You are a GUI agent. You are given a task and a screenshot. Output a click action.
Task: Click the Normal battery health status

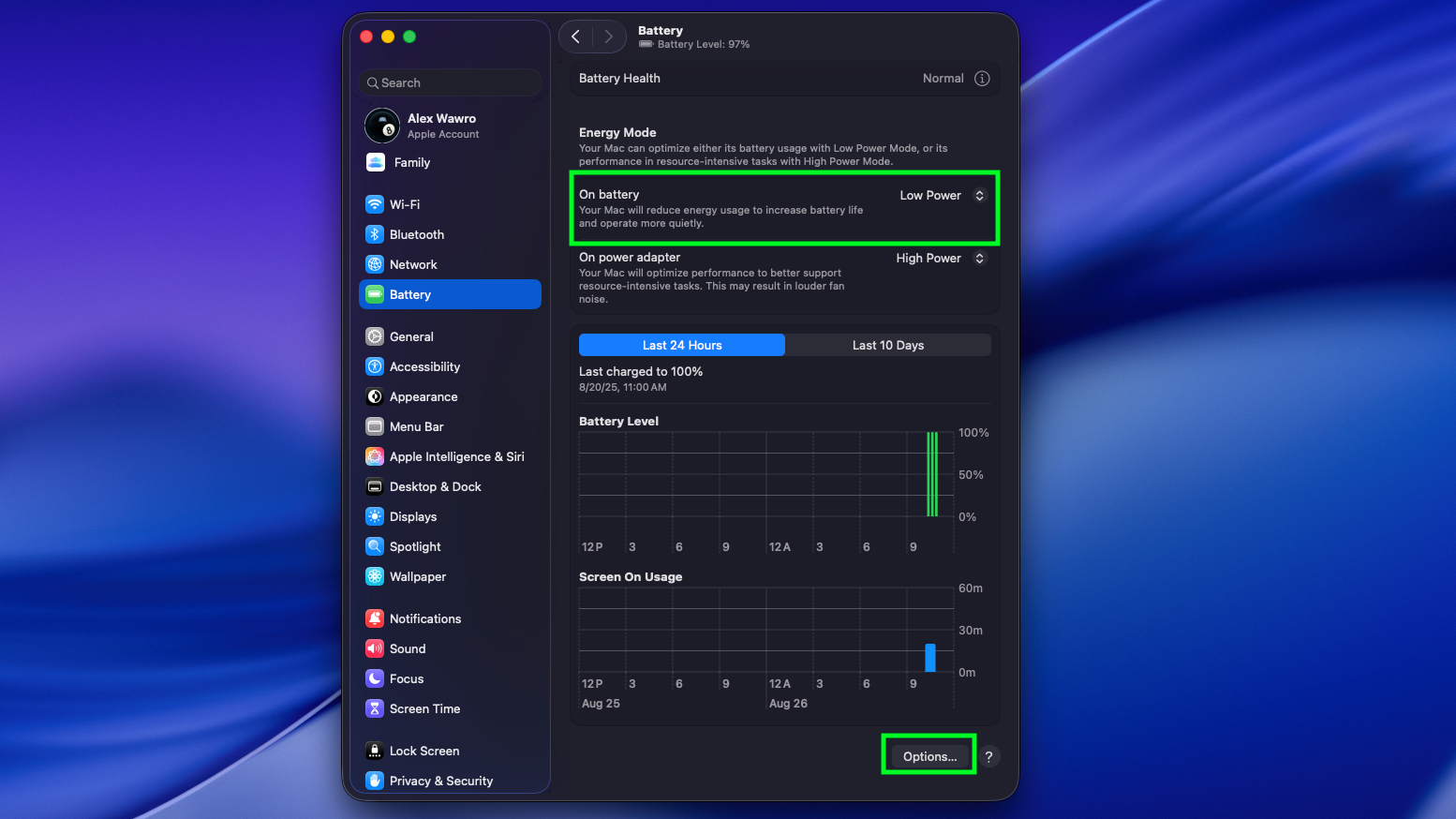943,79
